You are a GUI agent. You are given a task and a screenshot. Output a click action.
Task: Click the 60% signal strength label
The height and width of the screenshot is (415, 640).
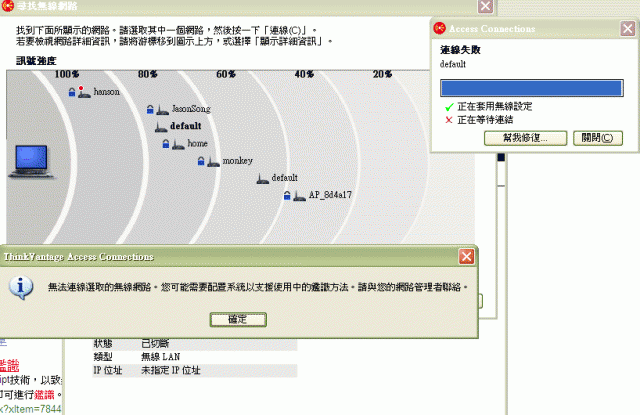(x=226, y=74)
